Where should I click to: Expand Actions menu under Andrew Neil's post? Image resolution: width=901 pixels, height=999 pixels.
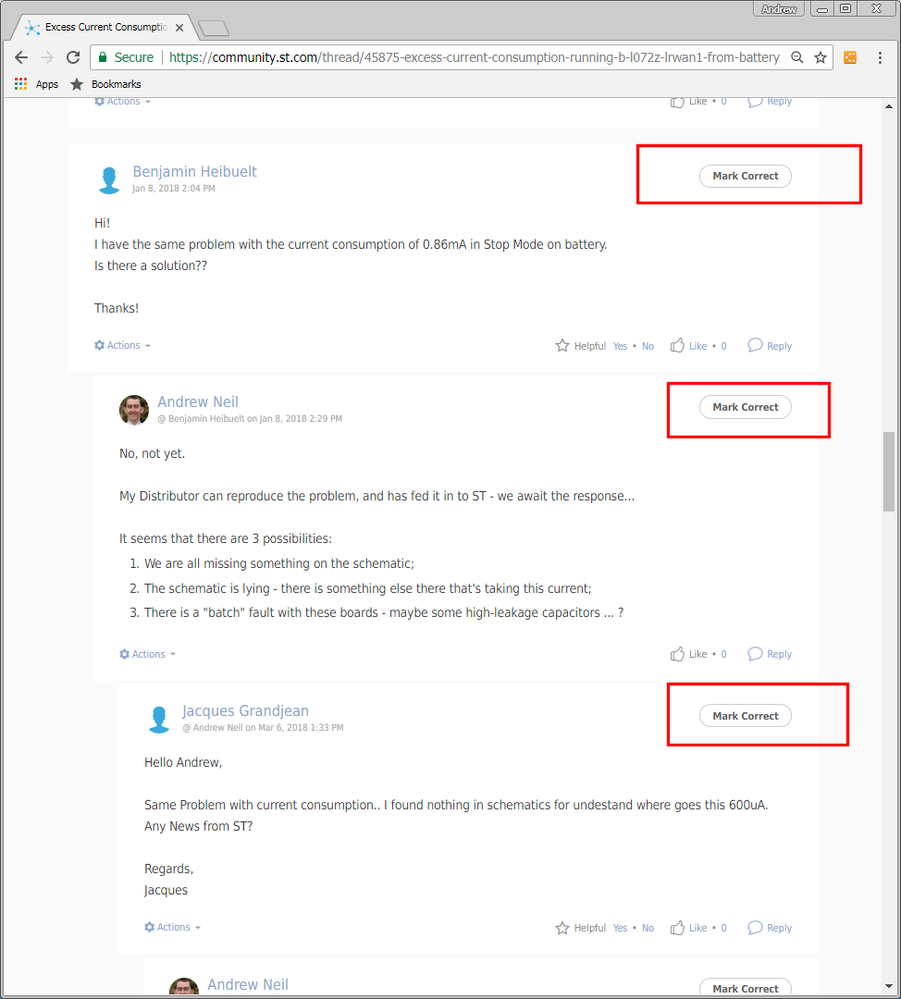pos(147,654)
